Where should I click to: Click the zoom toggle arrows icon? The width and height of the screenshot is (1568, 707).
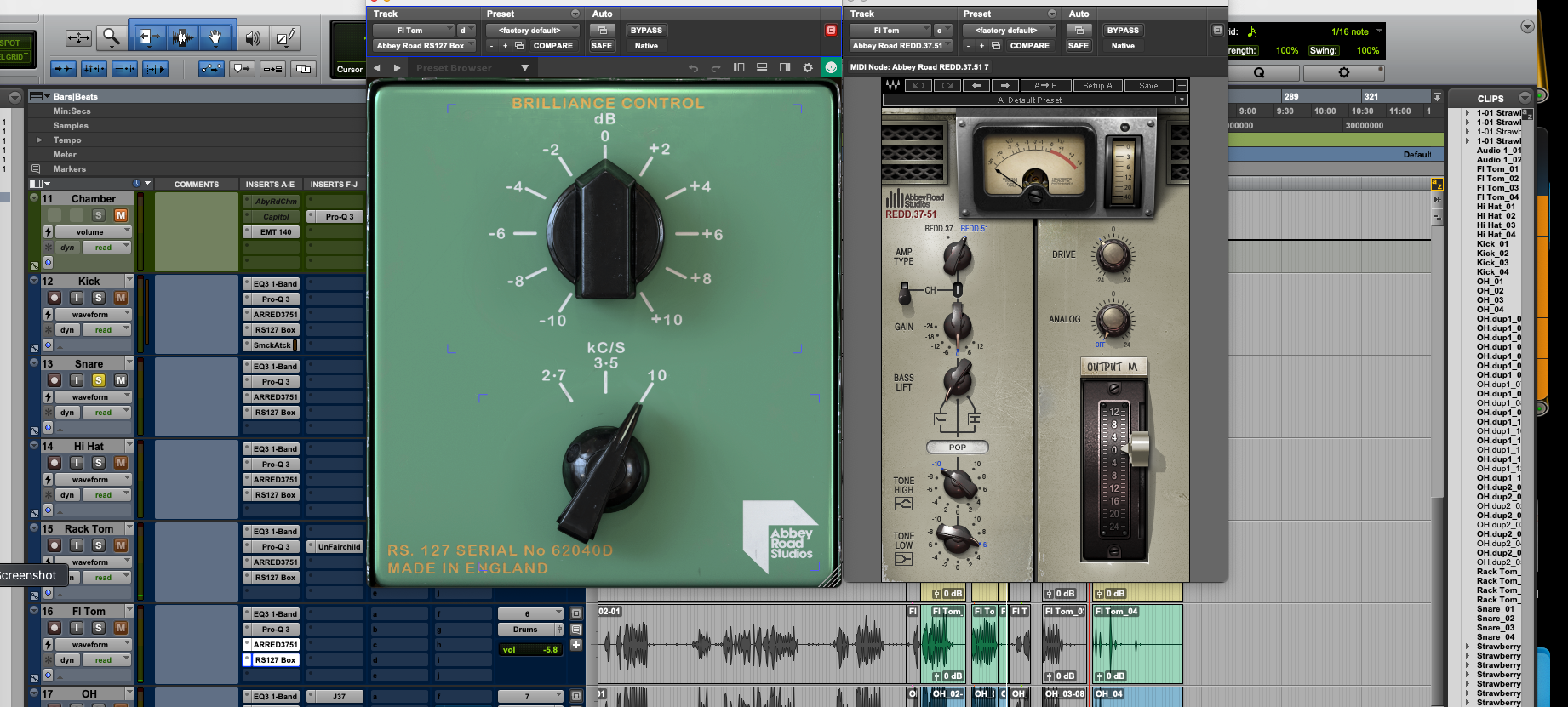click(x=78, y=37)
